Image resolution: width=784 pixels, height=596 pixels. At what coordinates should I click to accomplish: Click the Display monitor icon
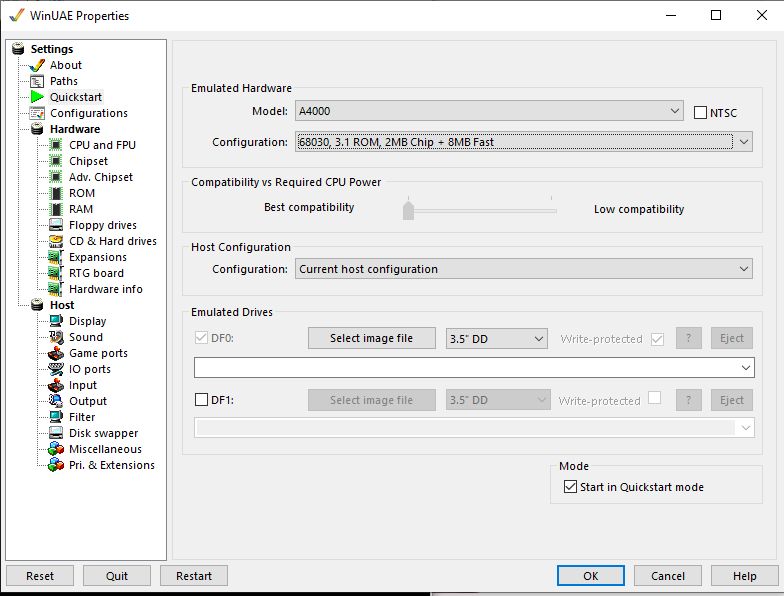pos(56,321)
